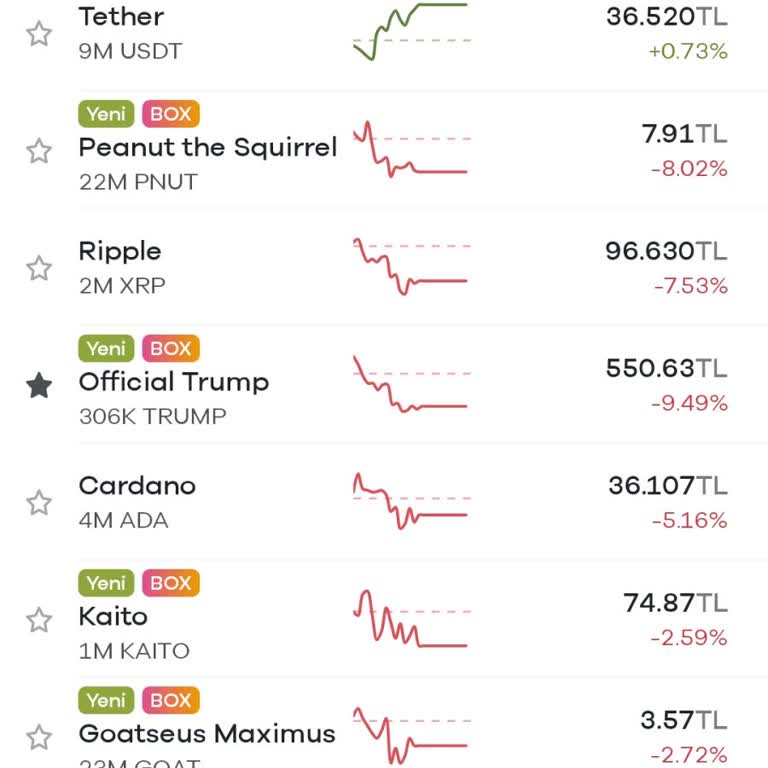Open the Kaito sparkline mini chart

(x=410, y=619)
